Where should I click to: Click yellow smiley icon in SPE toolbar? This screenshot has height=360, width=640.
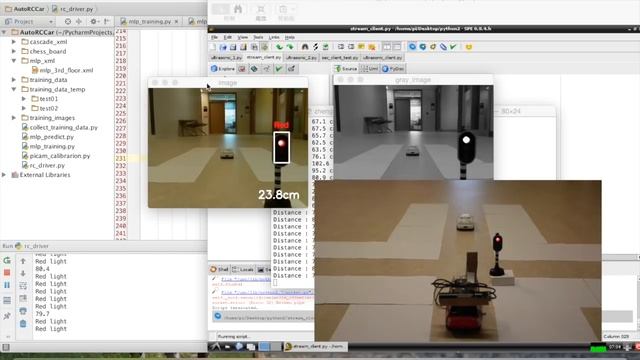point(469,47)
